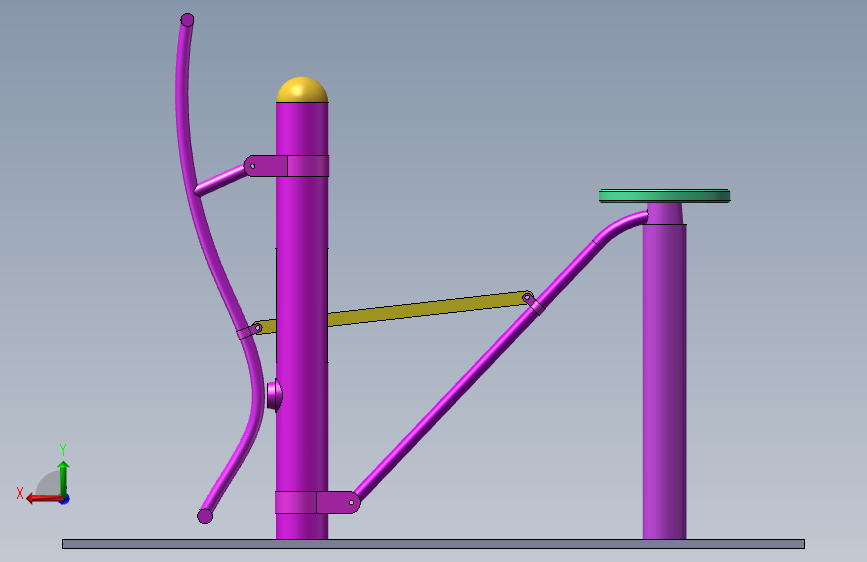
Task: Select the upper clamp bracket on the post
Action: [x=287, y=166]
